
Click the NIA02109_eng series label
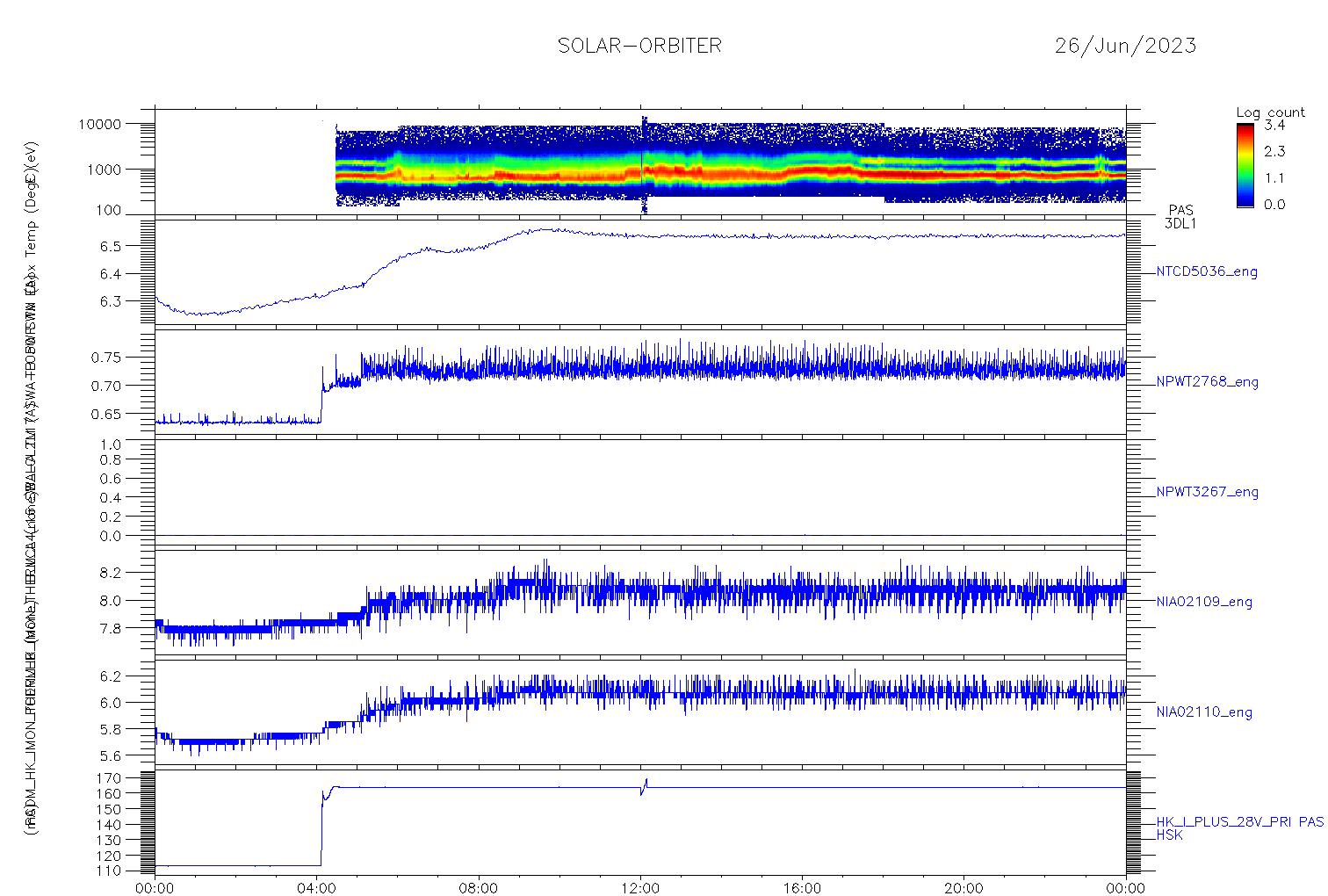1204,602
